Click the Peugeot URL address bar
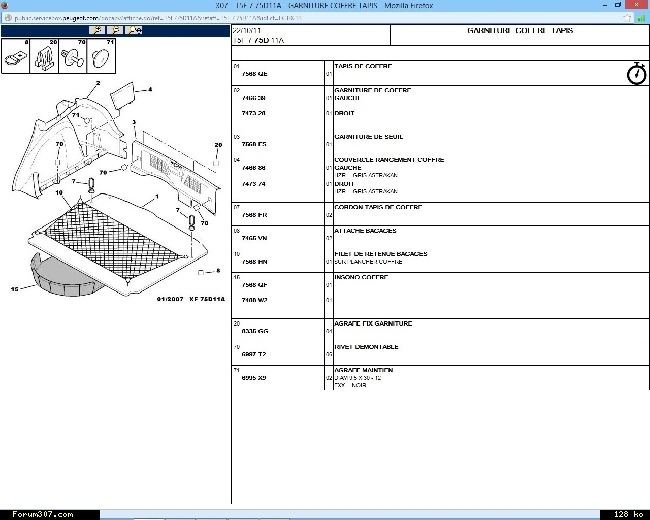 (x=315, y=18)
